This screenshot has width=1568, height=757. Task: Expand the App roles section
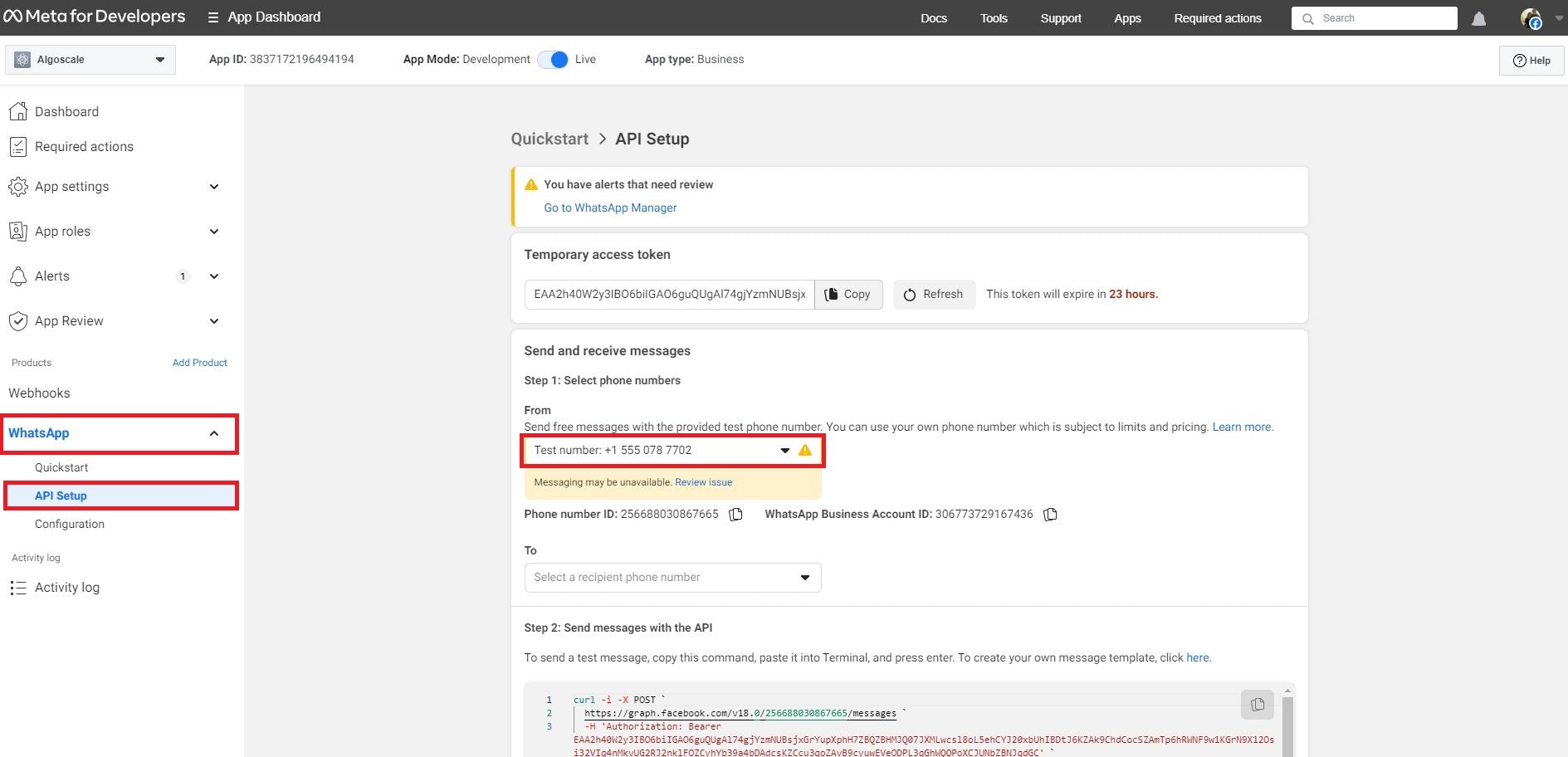[x=214, y=232]
